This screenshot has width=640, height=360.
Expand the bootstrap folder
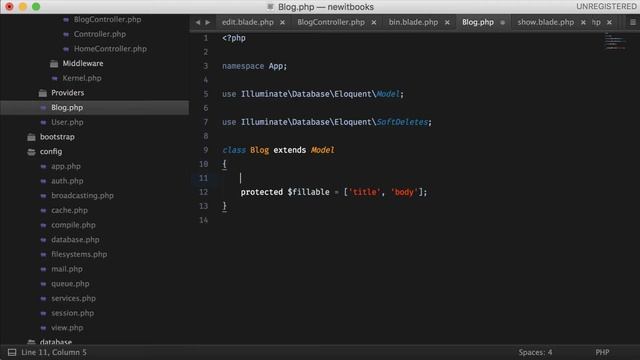(x=57, y=137)
